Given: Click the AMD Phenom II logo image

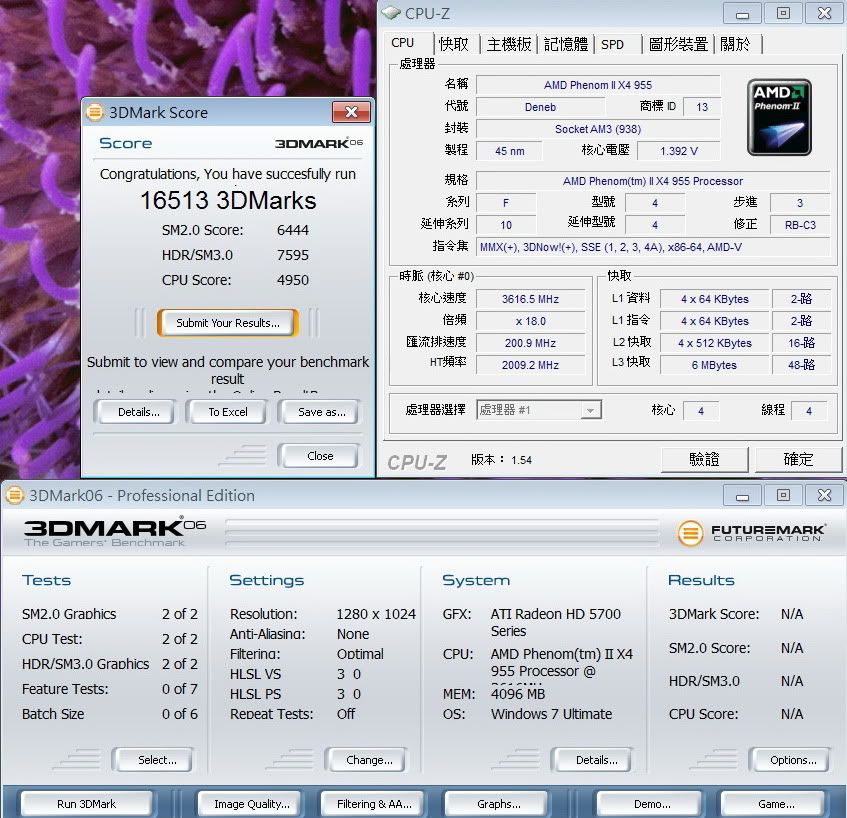Looking at the screenshot, I should (779, 117).
